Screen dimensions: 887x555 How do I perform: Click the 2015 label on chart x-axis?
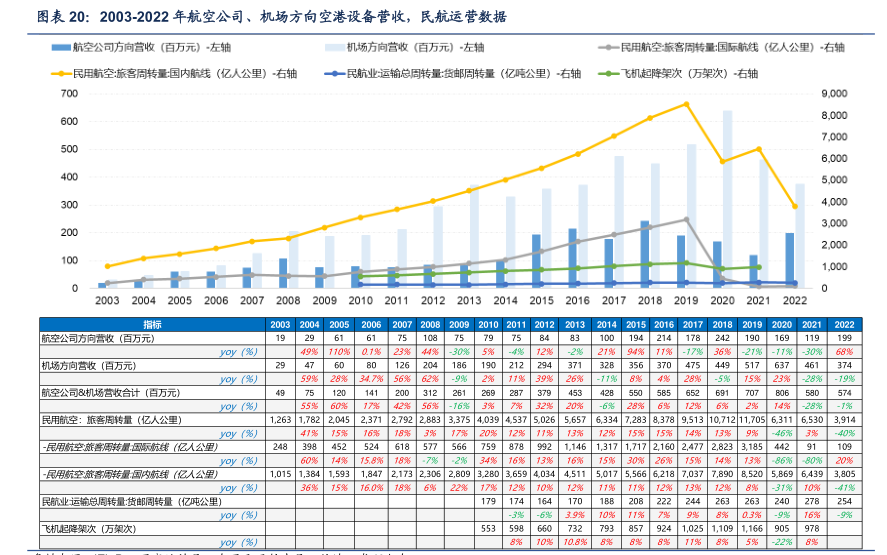[541, 300]
